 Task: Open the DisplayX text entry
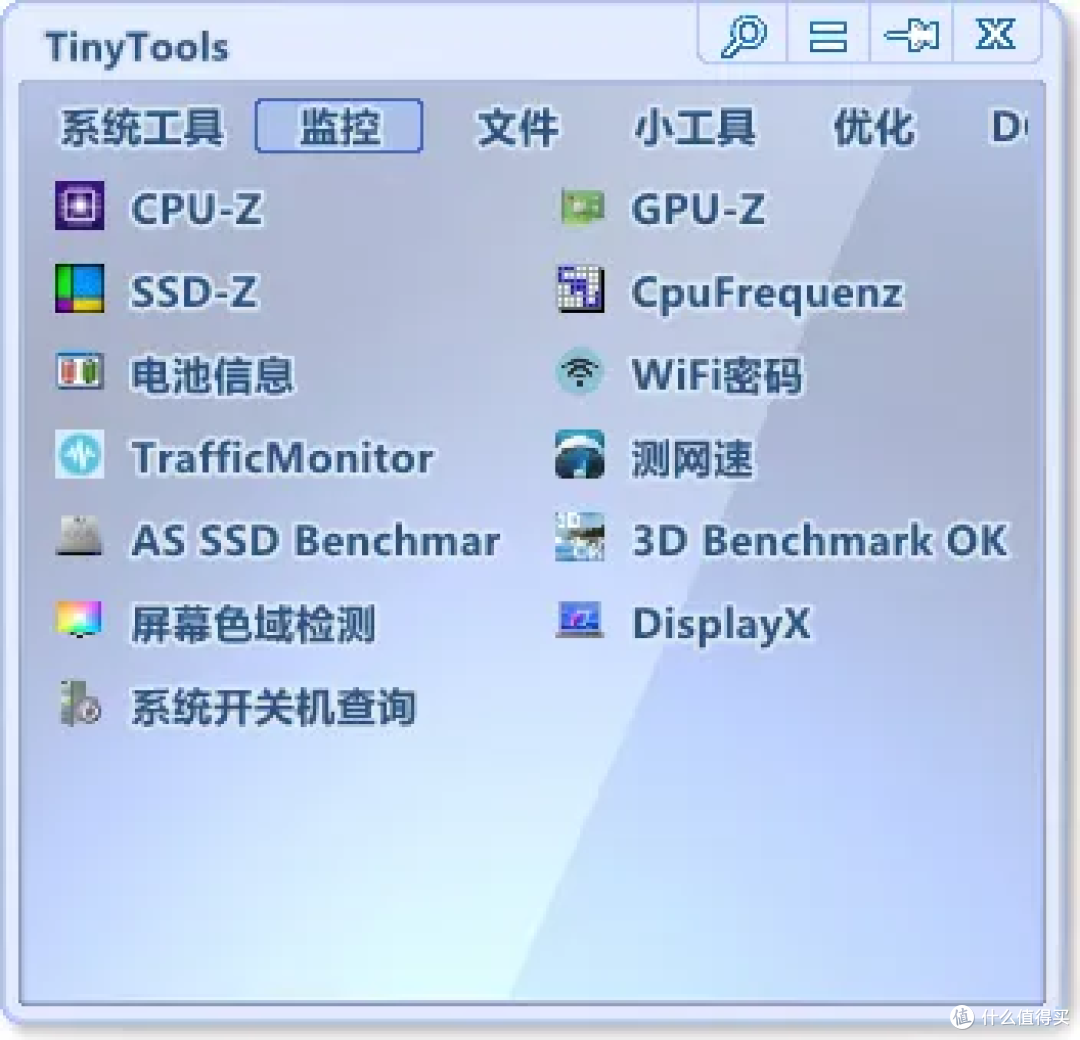point(721,625)
